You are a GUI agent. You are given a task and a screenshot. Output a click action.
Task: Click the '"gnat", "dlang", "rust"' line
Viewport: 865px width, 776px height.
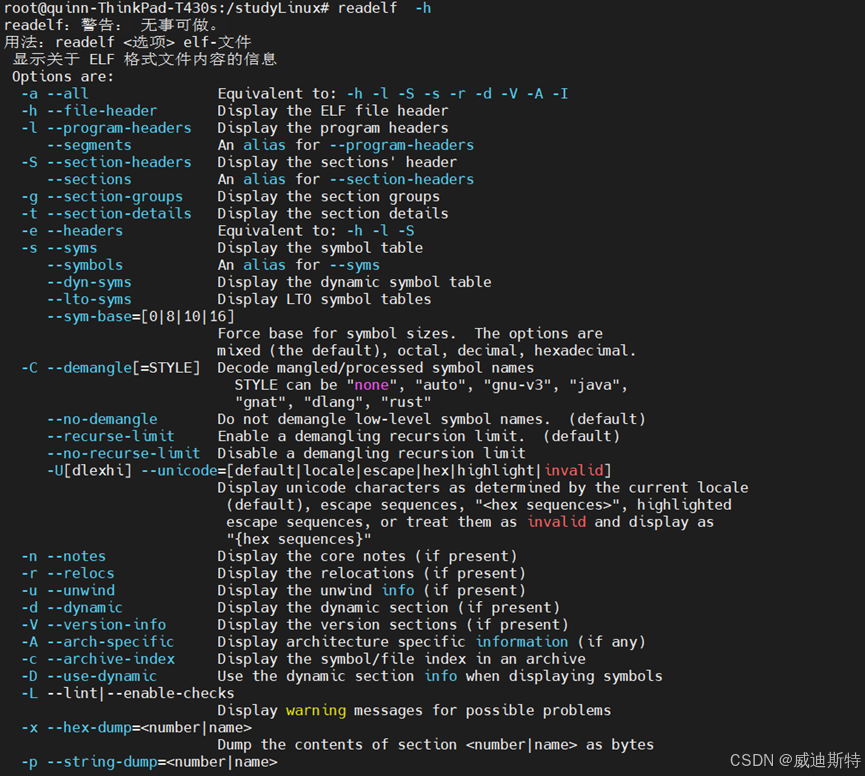[x=333, y=402]
